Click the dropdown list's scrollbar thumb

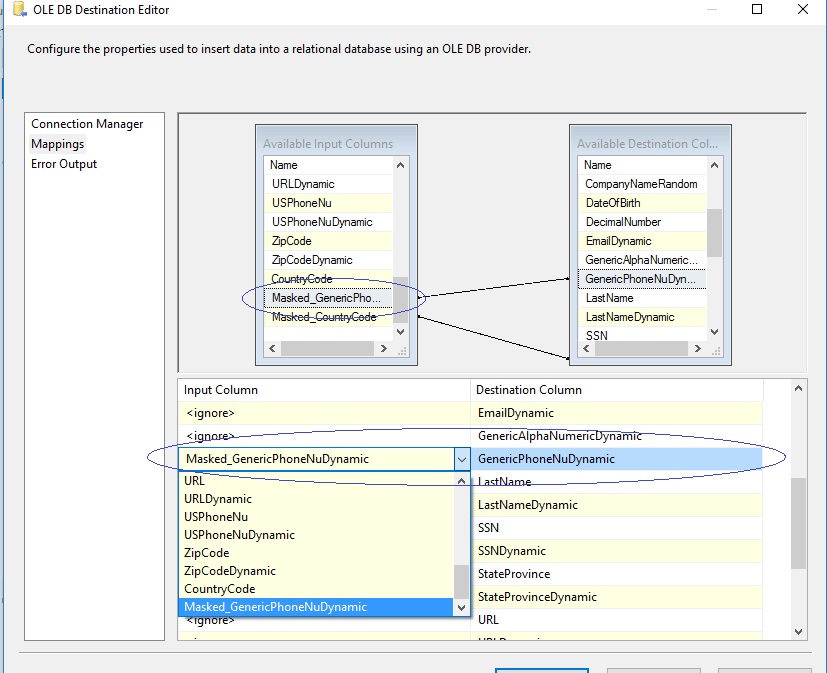tap(461, 582)
